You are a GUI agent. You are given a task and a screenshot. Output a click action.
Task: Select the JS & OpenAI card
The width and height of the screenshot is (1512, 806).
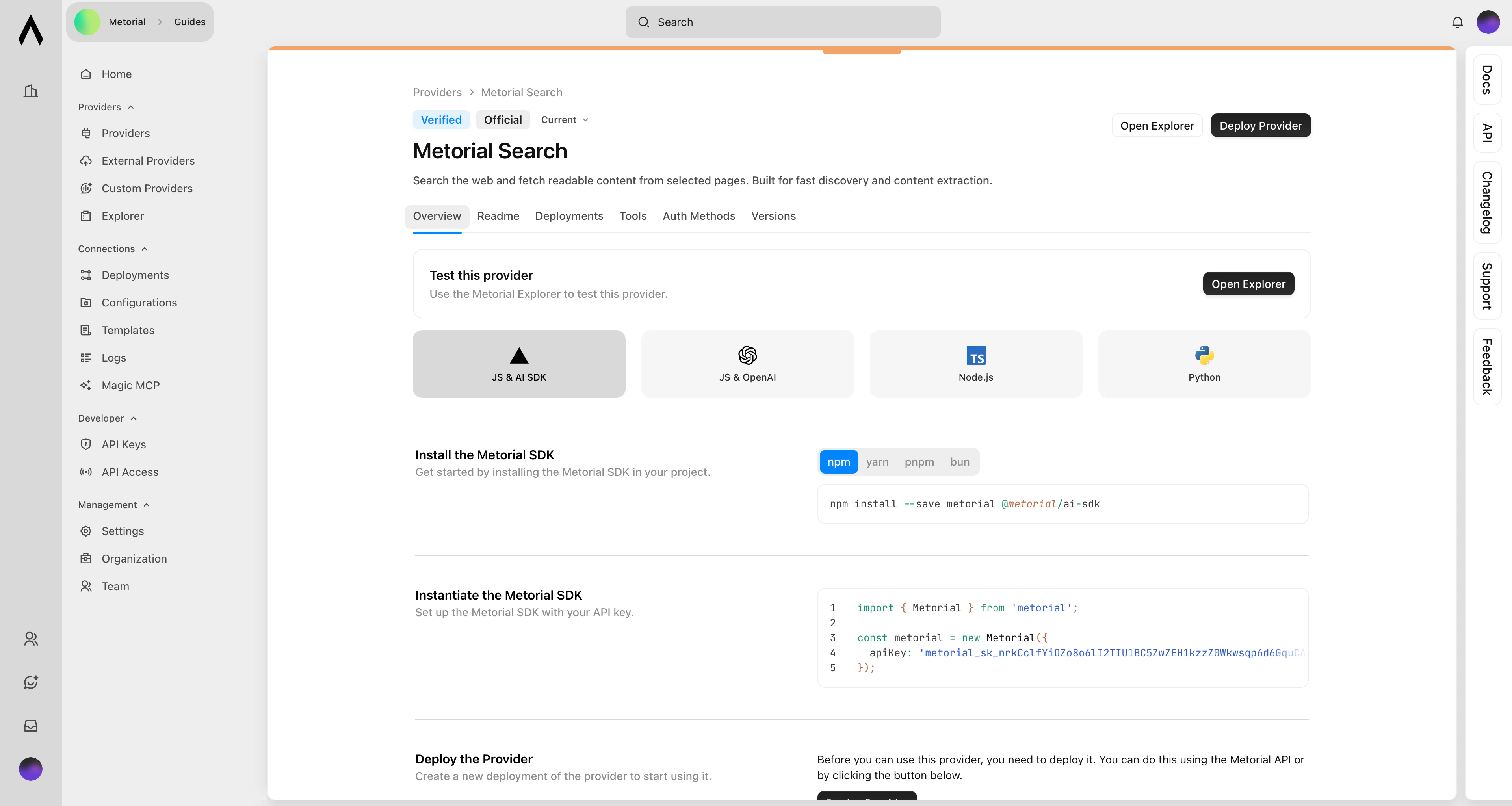point(747,364)
